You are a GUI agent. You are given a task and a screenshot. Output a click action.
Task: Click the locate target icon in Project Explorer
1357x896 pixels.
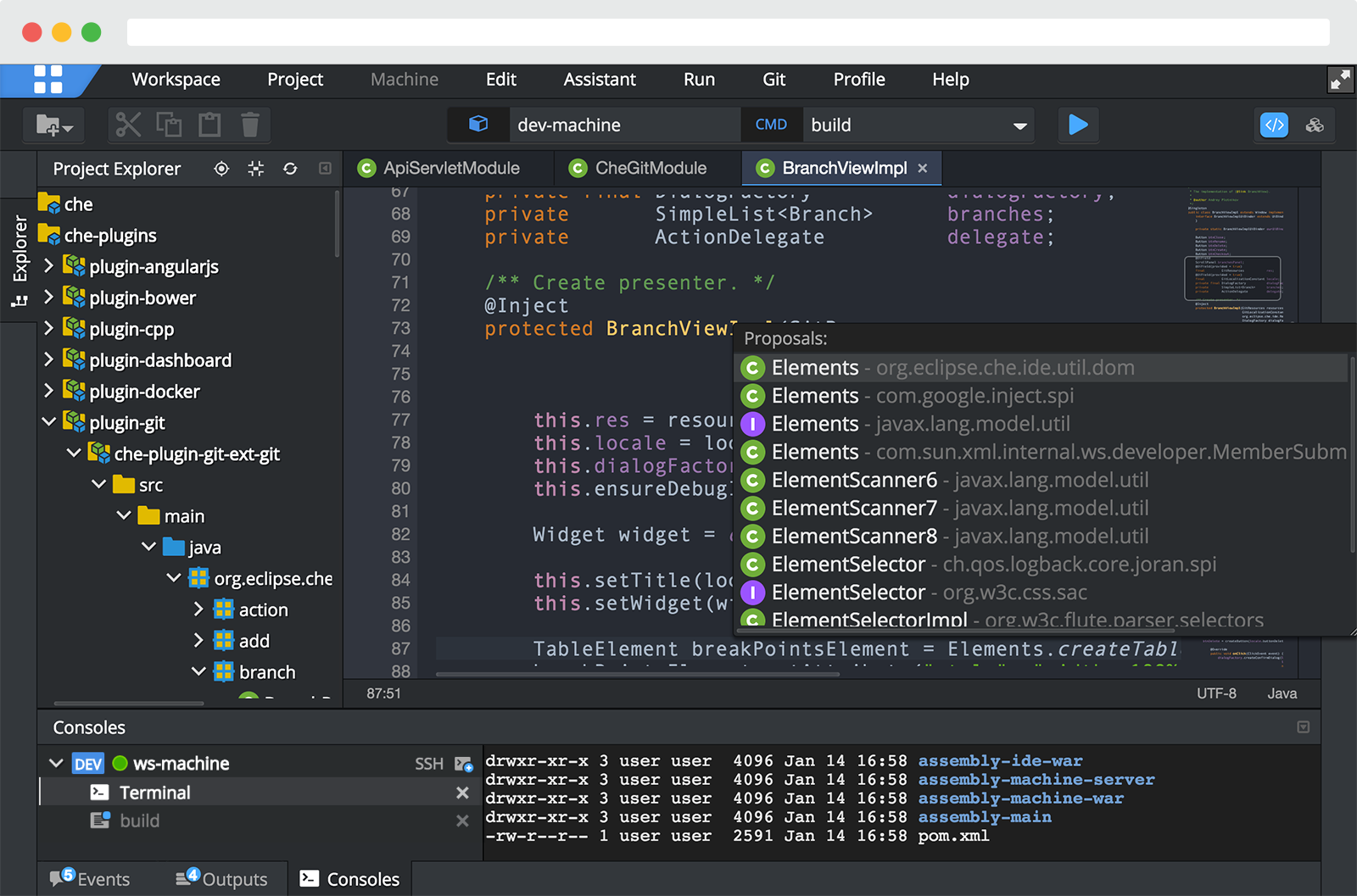[221, 169]
